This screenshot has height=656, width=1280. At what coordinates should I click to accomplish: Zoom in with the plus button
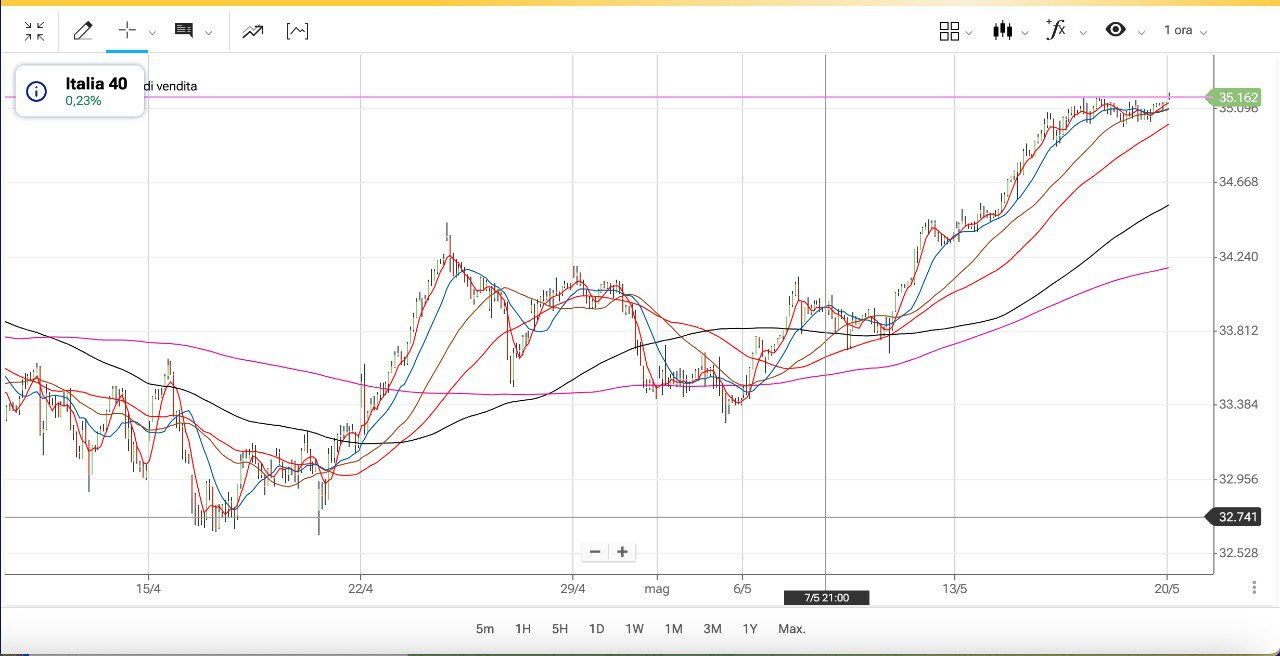click(622, 552)
